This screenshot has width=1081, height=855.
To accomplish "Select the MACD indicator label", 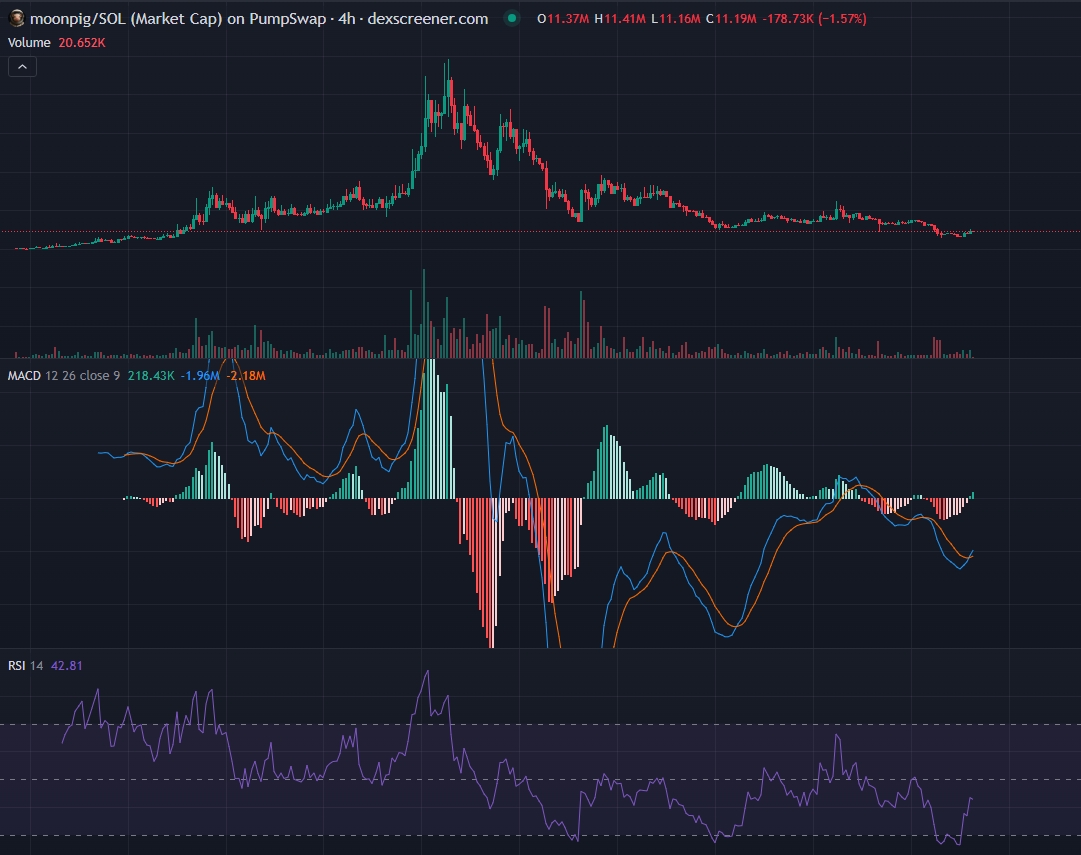I will [24, 376].
